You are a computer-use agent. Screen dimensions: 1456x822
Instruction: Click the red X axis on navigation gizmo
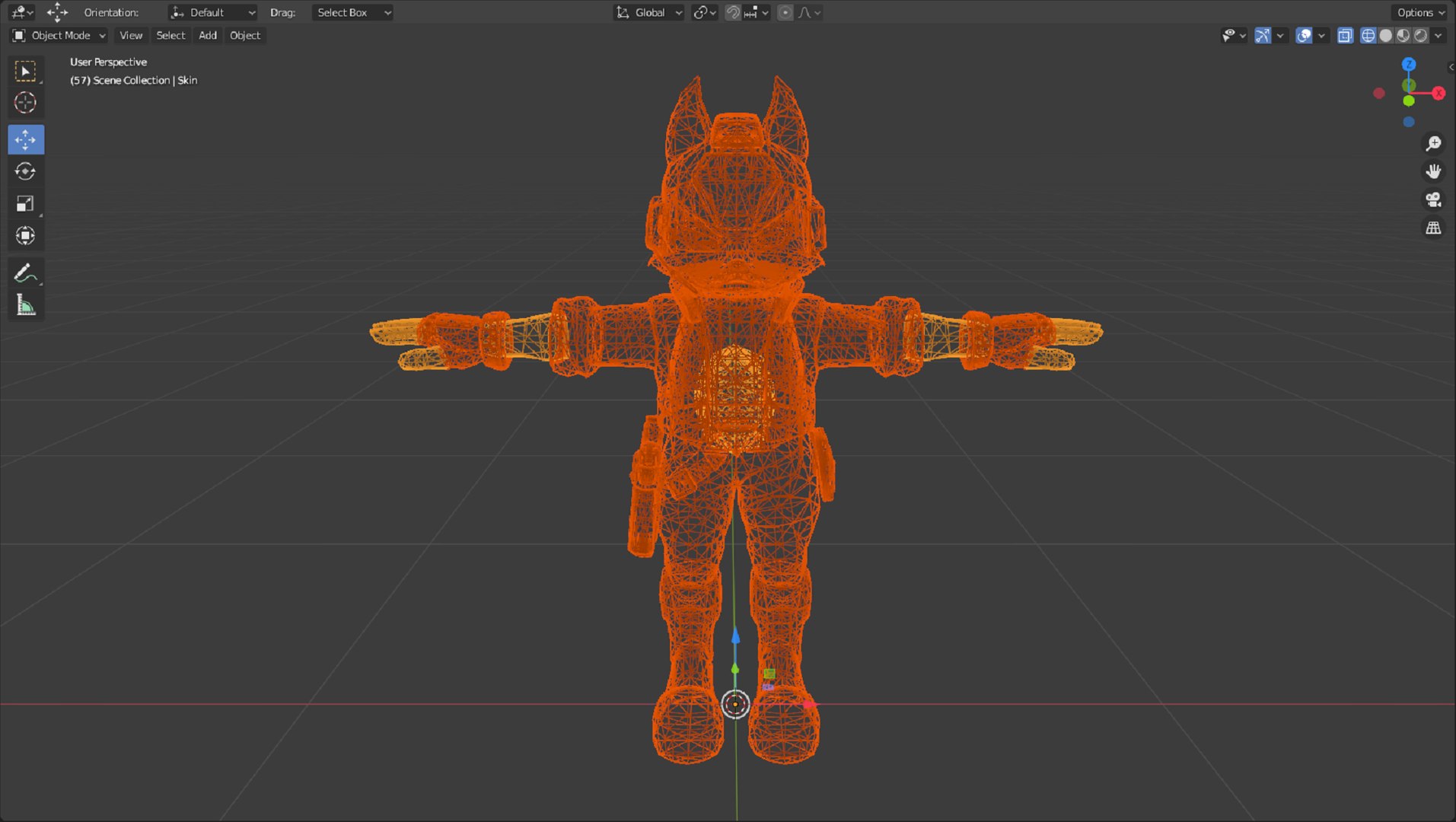[1438, 93]
